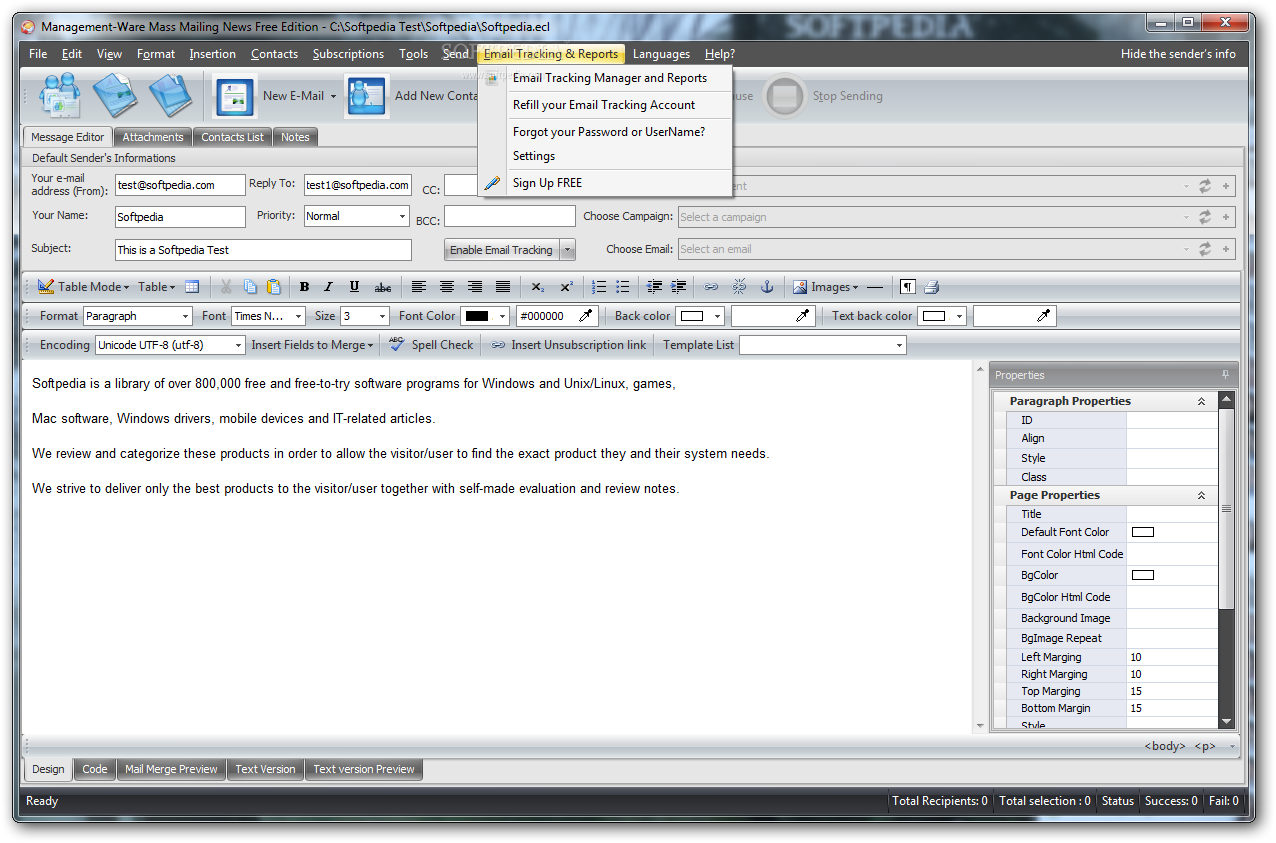Click the print icon in editor toolbar
Image resolution: width=1276 pixels, height=843 pixels.
(x=931, y=287)
